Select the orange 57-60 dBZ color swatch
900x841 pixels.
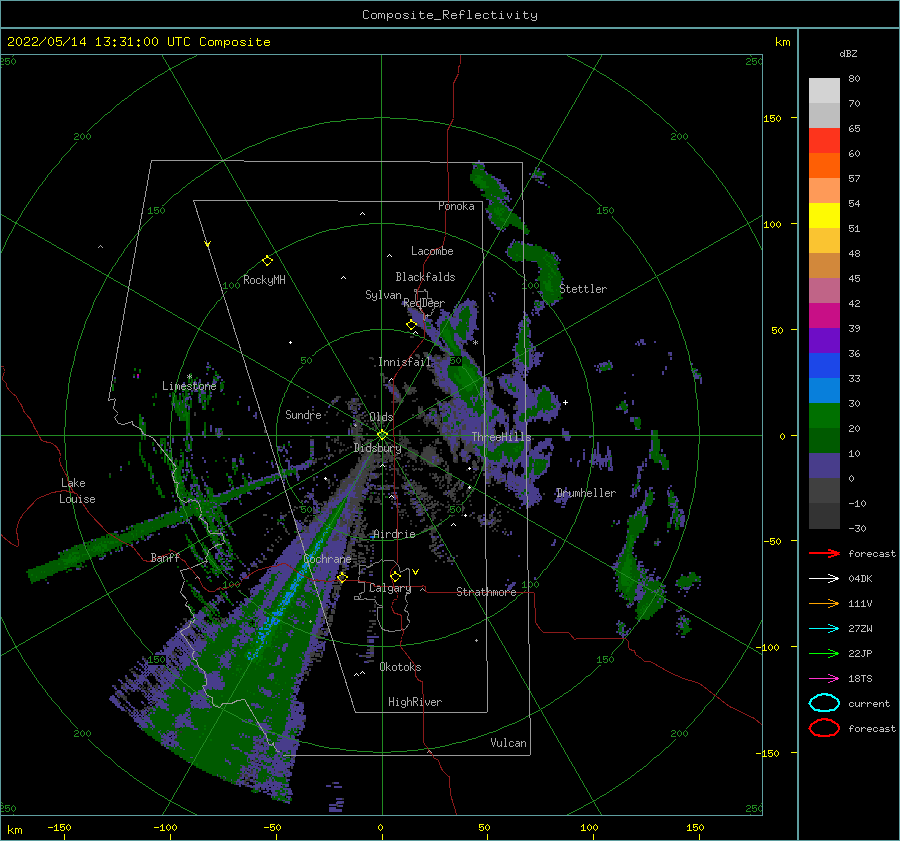824,166
